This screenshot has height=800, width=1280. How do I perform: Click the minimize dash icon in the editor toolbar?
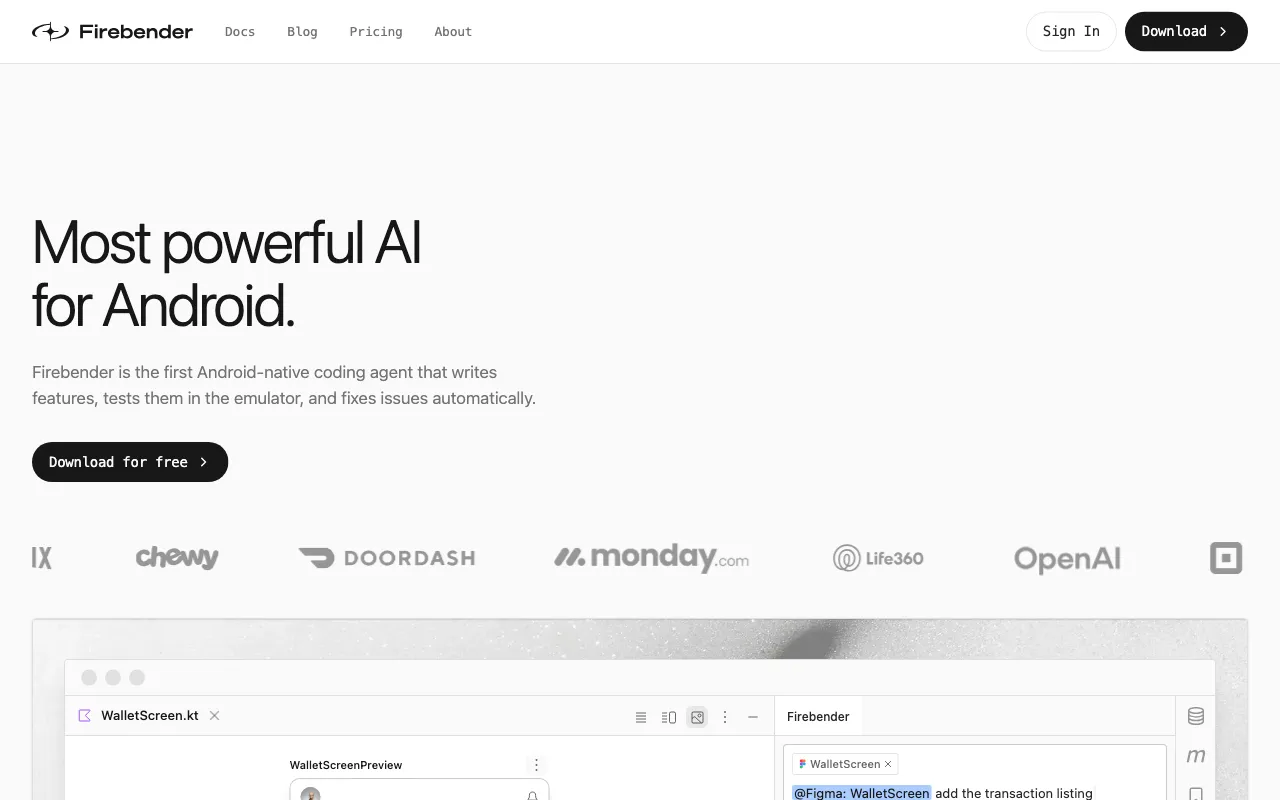tap(753, 717)
